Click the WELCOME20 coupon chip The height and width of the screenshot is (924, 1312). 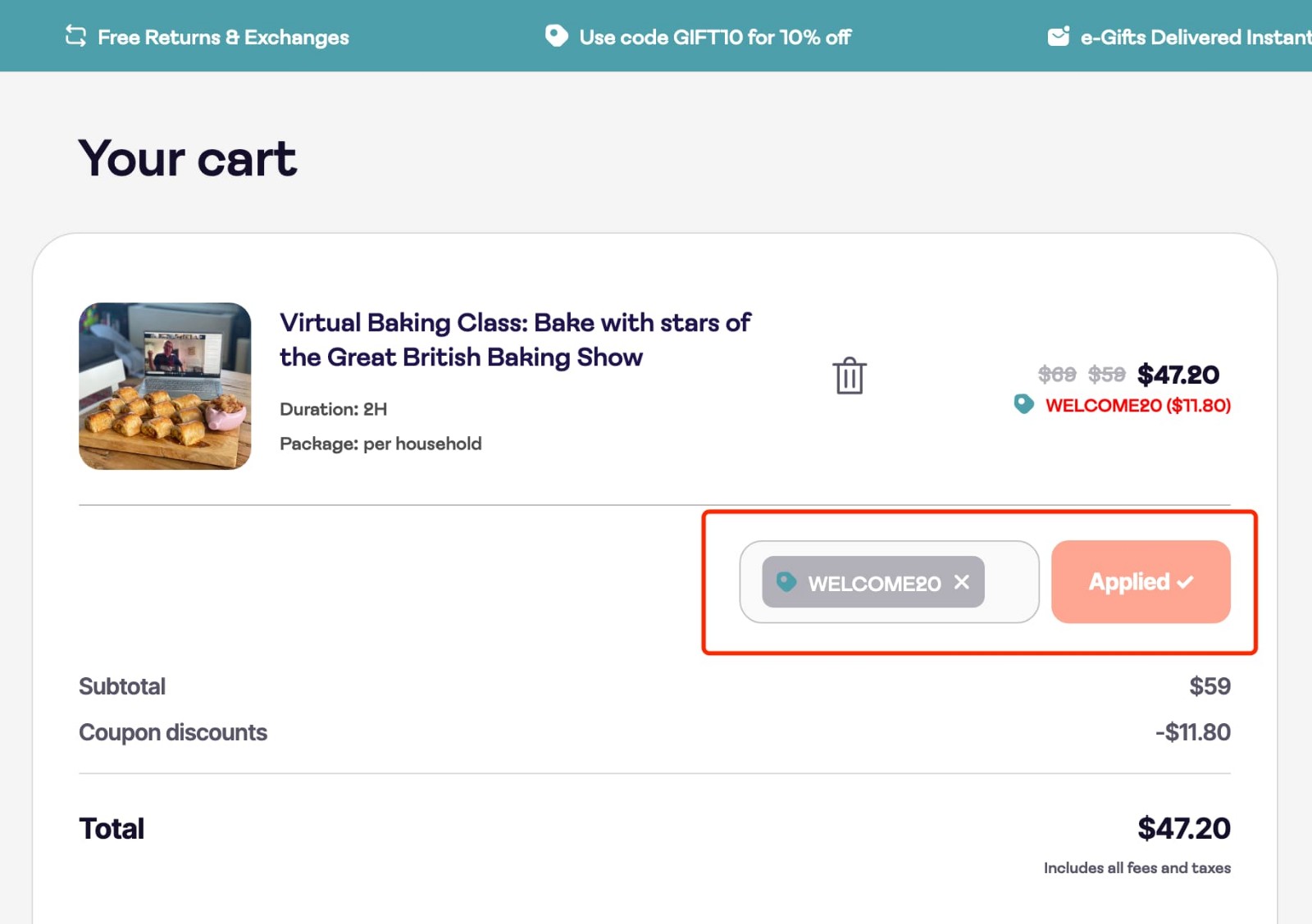pyautogui.click(x=872, y=583)
